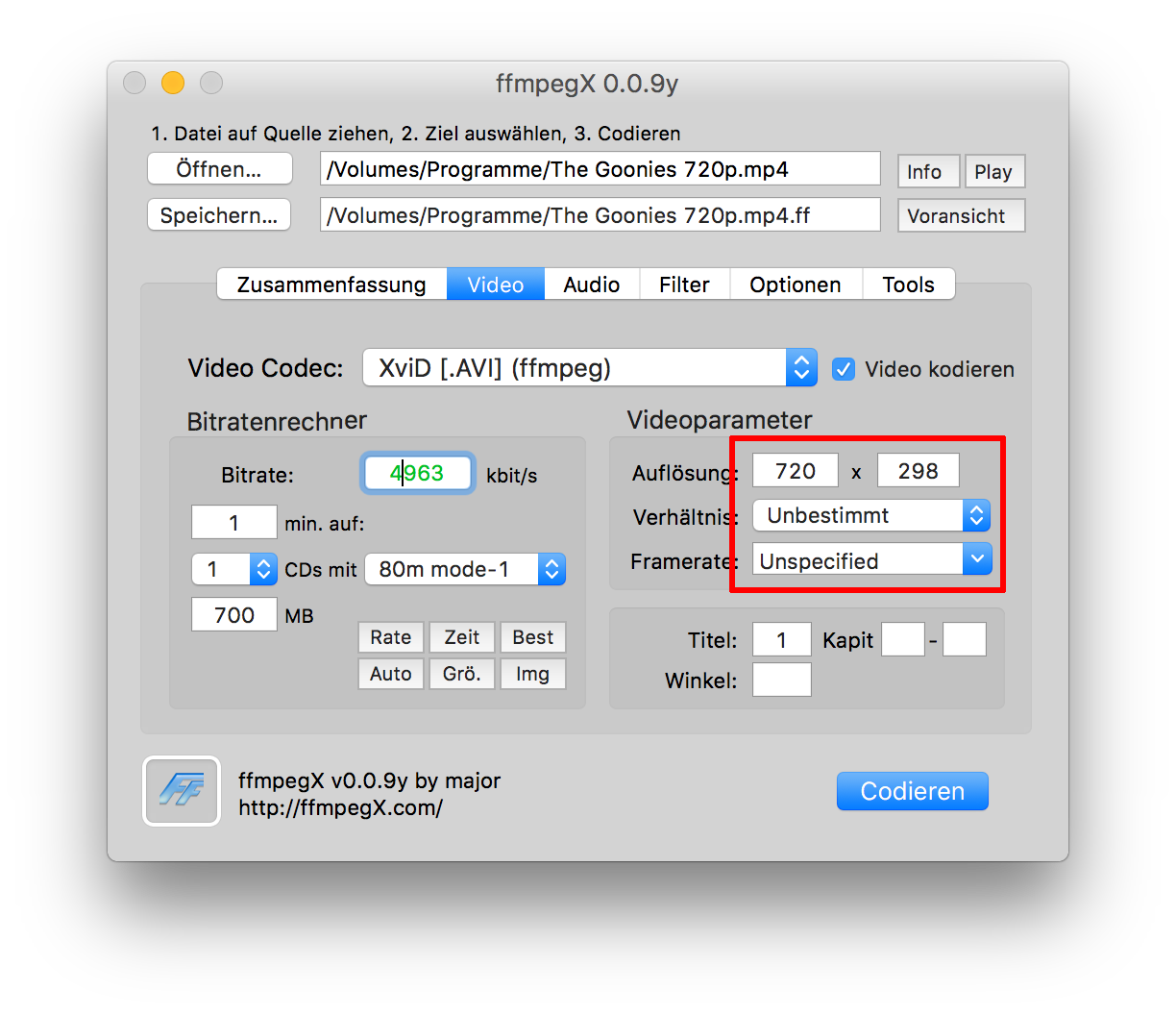Open the Video Codec dropdown
1176x1015 pixels.
pos(590,368)
